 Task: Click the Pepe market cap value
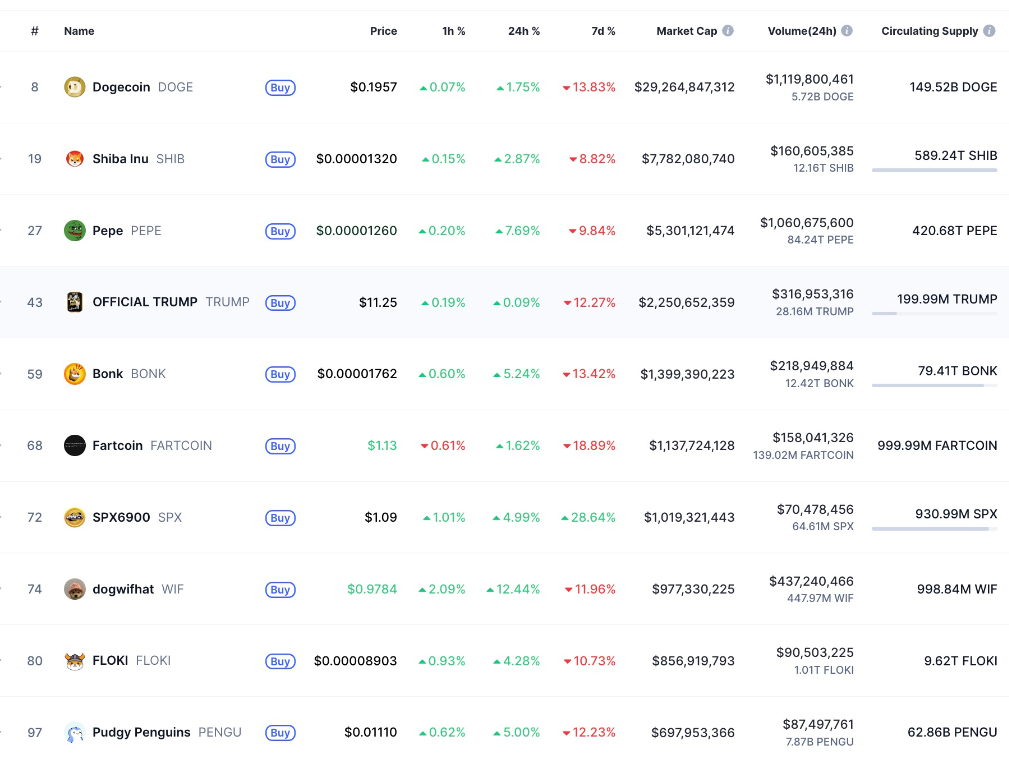point(686,231)
